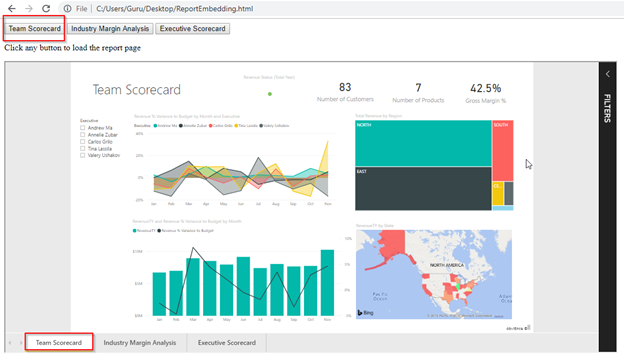
Task: Click the Executive Scorecard HTML button
Action: [x=193, y=29]
